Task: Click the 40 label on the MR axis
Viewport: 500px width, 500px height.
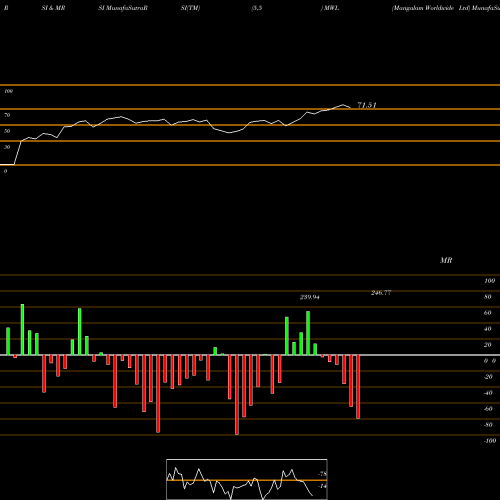Action: [488, 329]
